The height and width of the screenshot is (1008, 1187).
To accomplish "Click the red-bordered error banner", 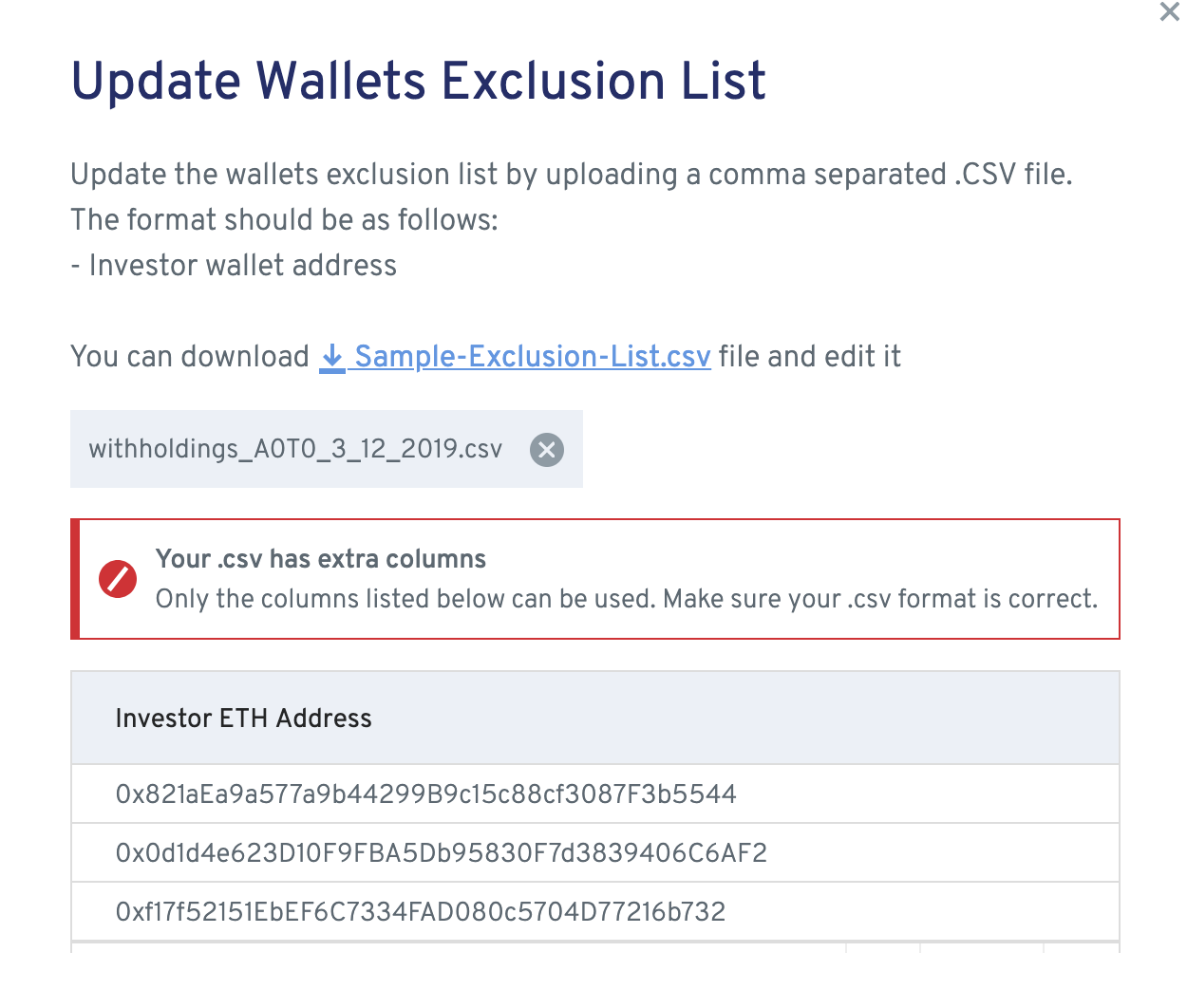I will (594, 579).
